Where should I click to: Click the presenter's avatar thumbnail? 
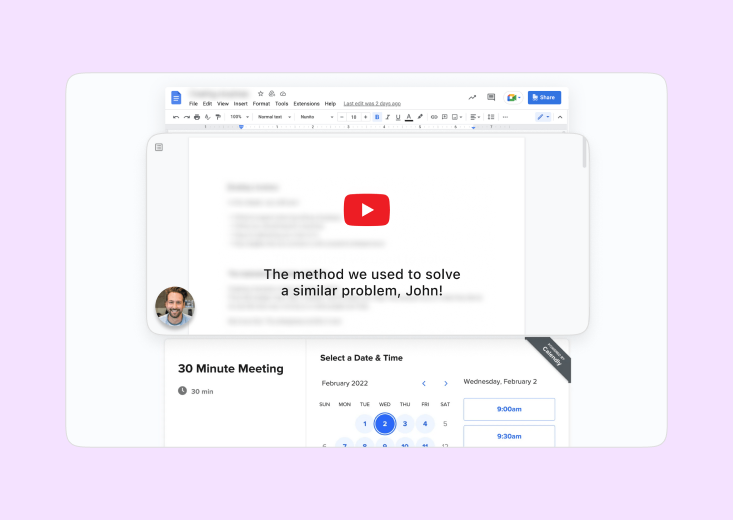(175, 306)
